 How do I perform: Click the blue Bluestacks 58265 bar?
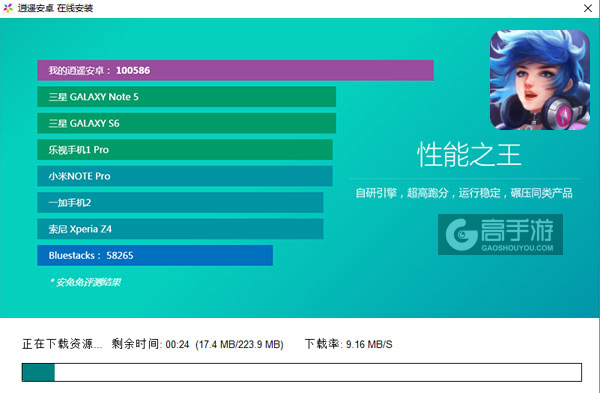(155, 255)
